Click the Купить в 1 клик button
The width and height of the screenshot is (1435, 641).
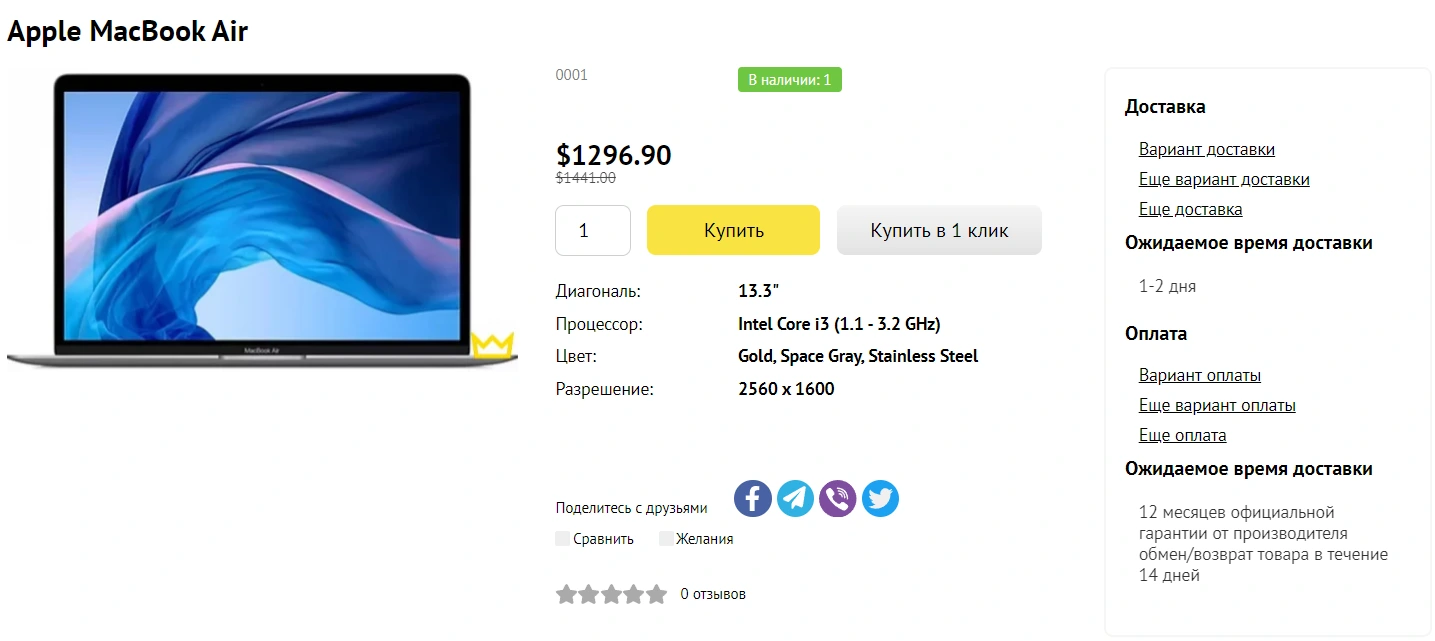pos(939,230)
